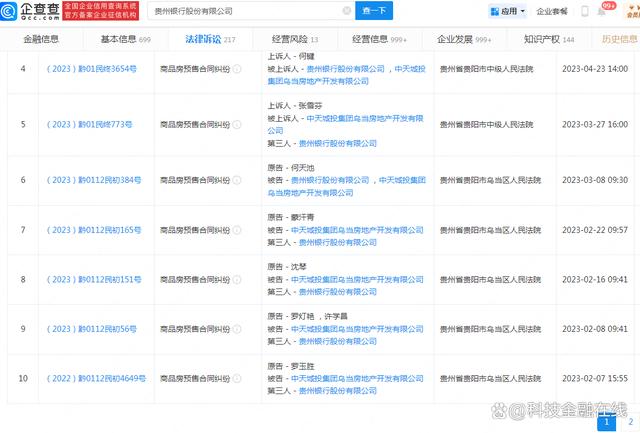Clear the search box with the X icon
The image size is (640, 433).
click(x=347, y=11)
